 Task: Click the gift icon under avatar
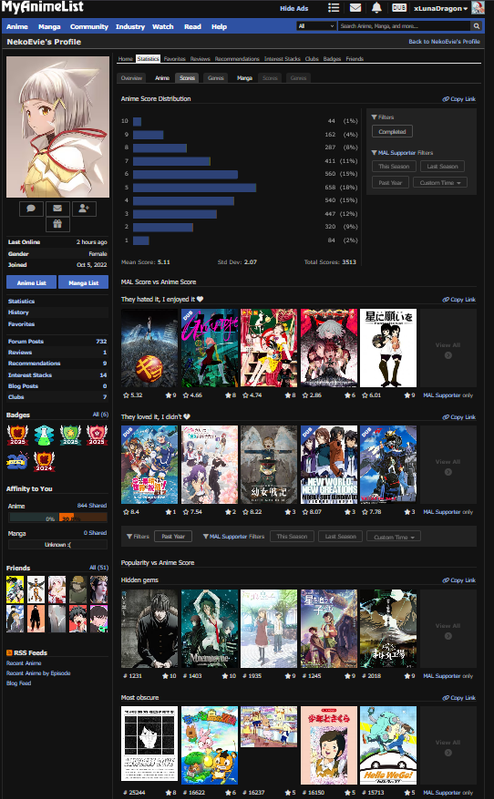tap(58, 224)
